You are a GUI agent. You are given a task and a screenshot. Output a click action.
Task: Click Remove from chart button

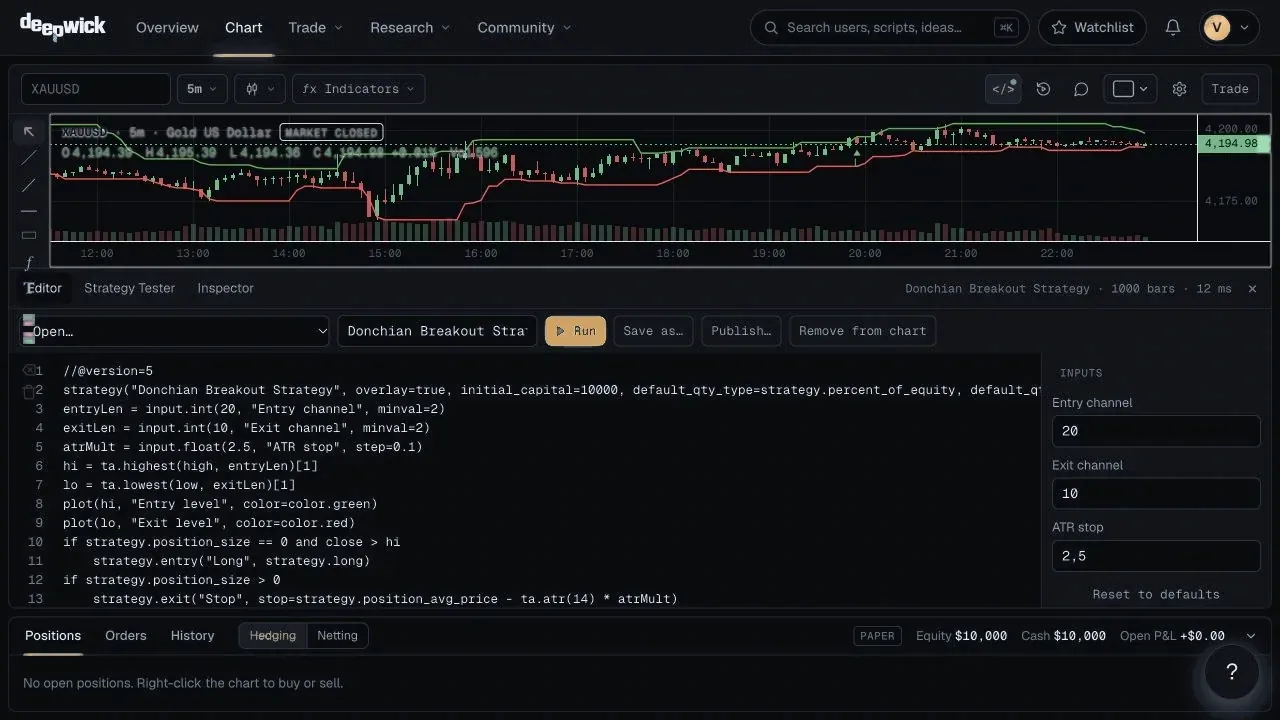click(x=863, y=331)
